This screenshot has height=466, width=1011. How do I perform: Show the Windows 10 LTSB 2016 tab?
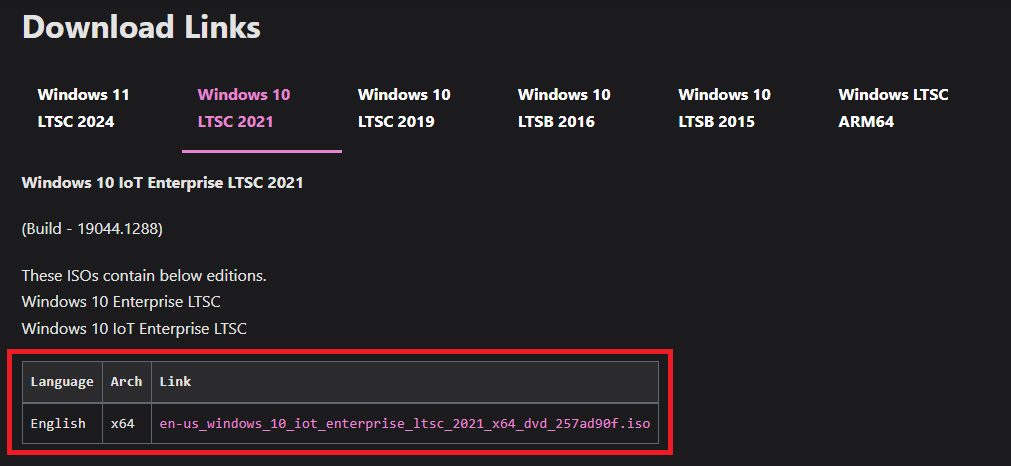564,108
